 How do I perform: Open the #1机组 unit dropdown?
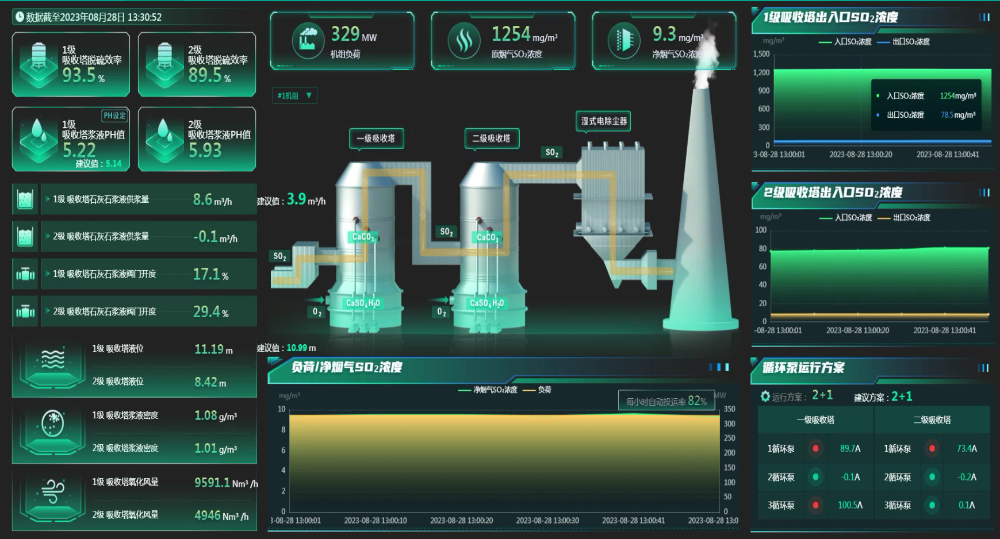coord(295,96)
